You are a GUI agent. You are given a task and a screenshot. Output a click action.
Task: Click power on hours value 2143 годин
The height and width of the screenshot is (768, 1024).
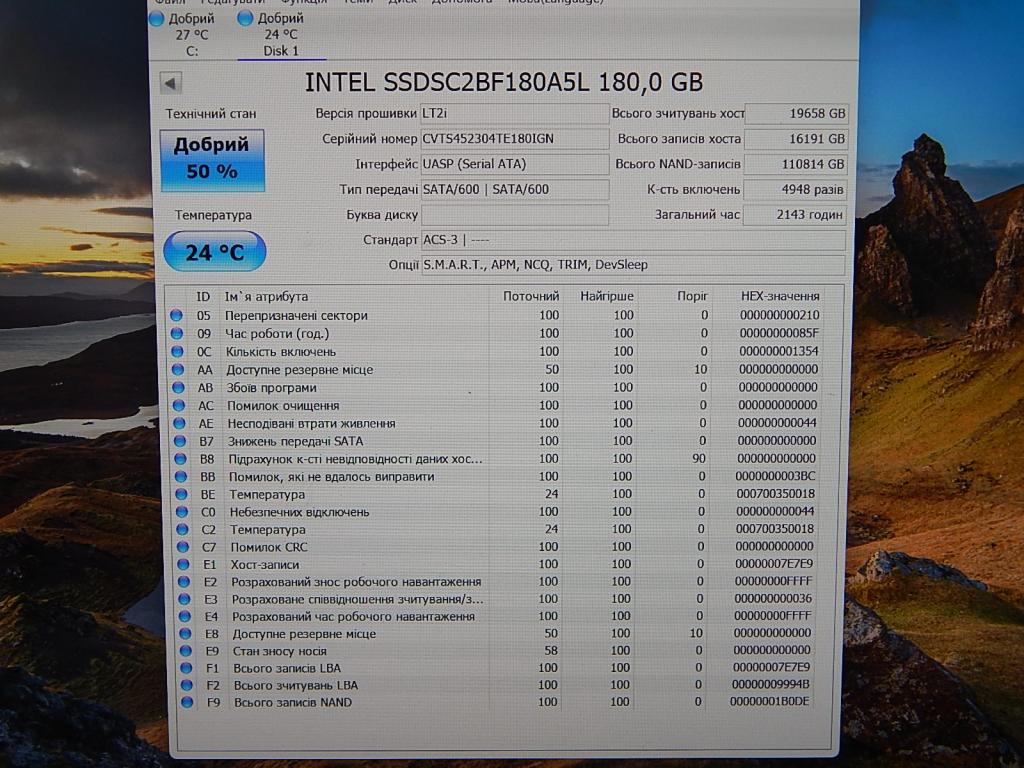click(x=795, y=214)
